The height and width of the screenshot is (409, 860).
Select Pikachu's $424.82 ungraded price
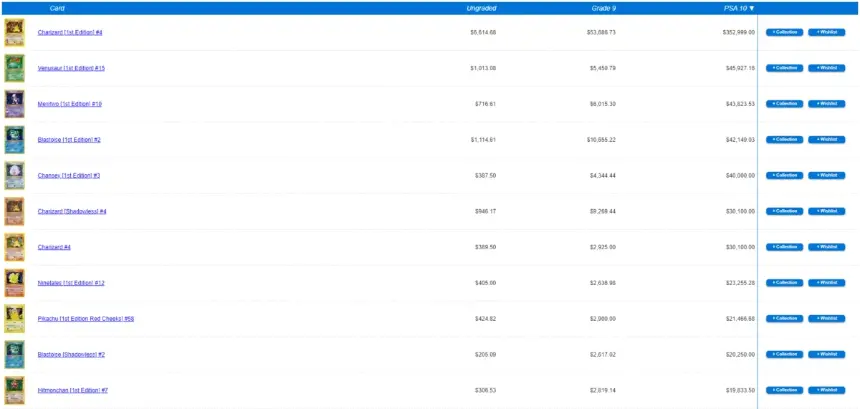485,319
